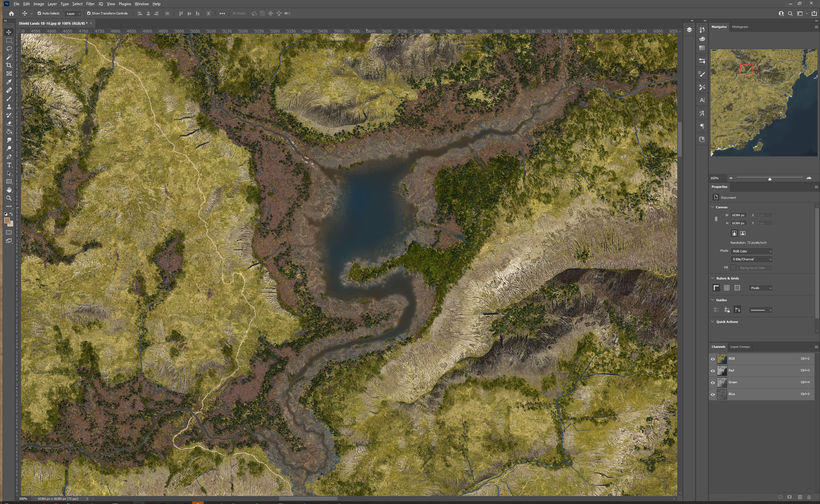Screen dimensions: 820x504
Task: Select the Hand tool
Action: tap(9, 189)
